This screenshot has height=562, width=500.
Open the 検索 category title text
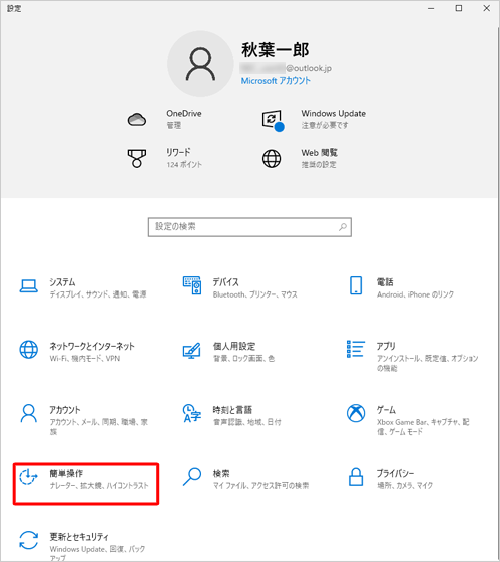(221, 473)
